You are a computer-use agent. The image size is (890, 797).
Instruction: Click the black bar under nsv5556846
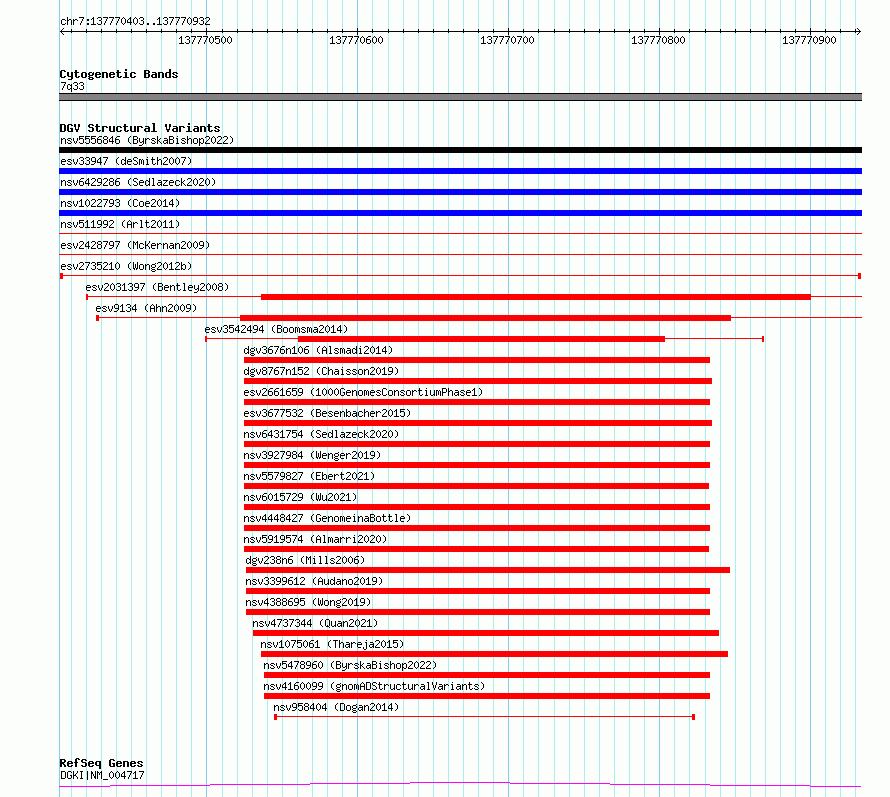[460, 150]
